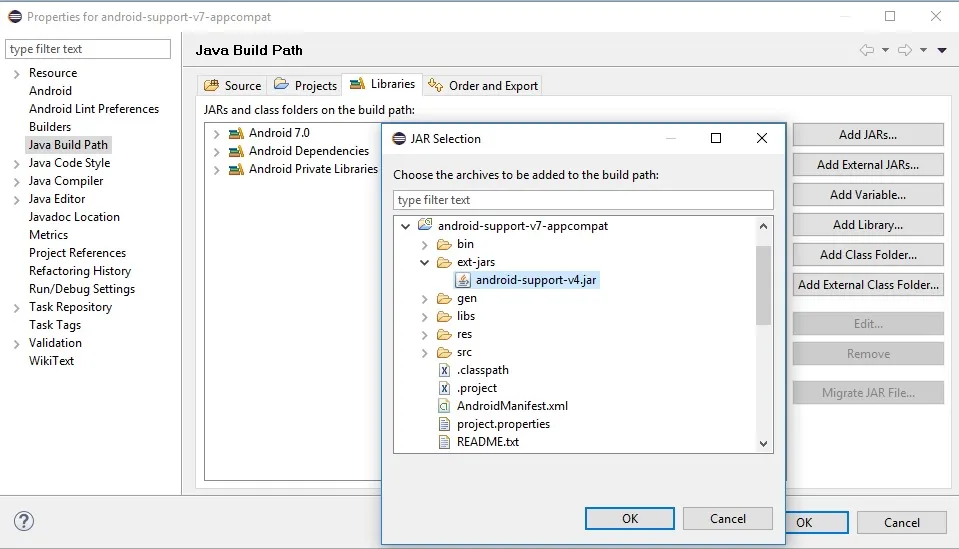Image resolution: width=959 pixels, height=549 pixels.
Task: Expand the Validation node
Action: click(x=17, y=344)
